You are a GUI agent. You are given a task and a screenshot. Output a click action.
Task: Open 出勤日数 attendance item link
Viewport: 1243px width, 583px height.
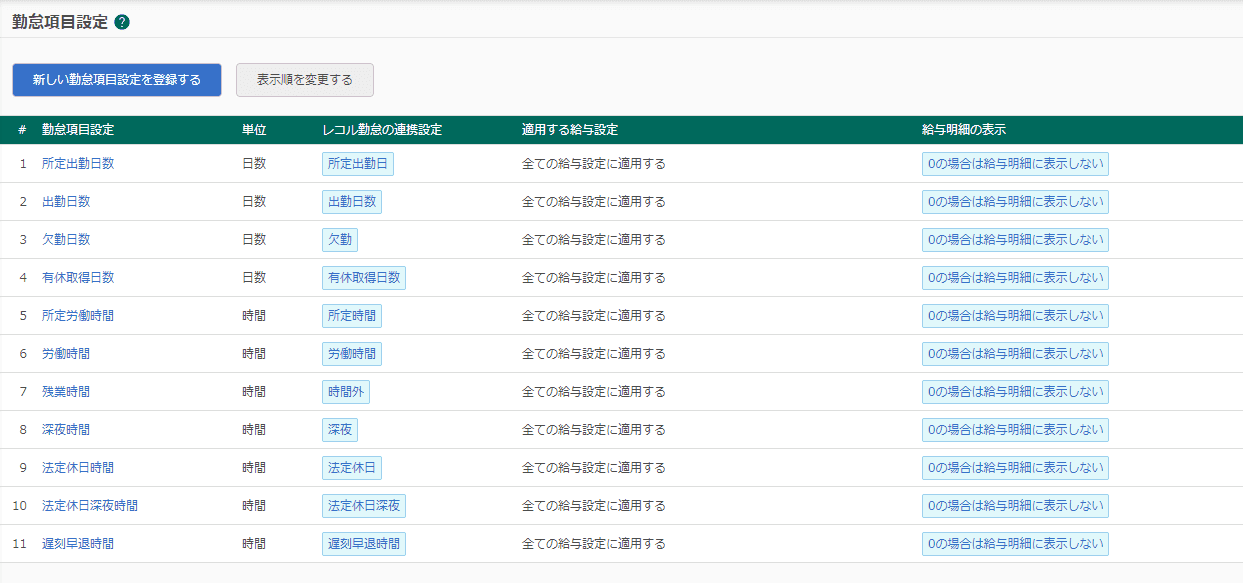point(66,202)
